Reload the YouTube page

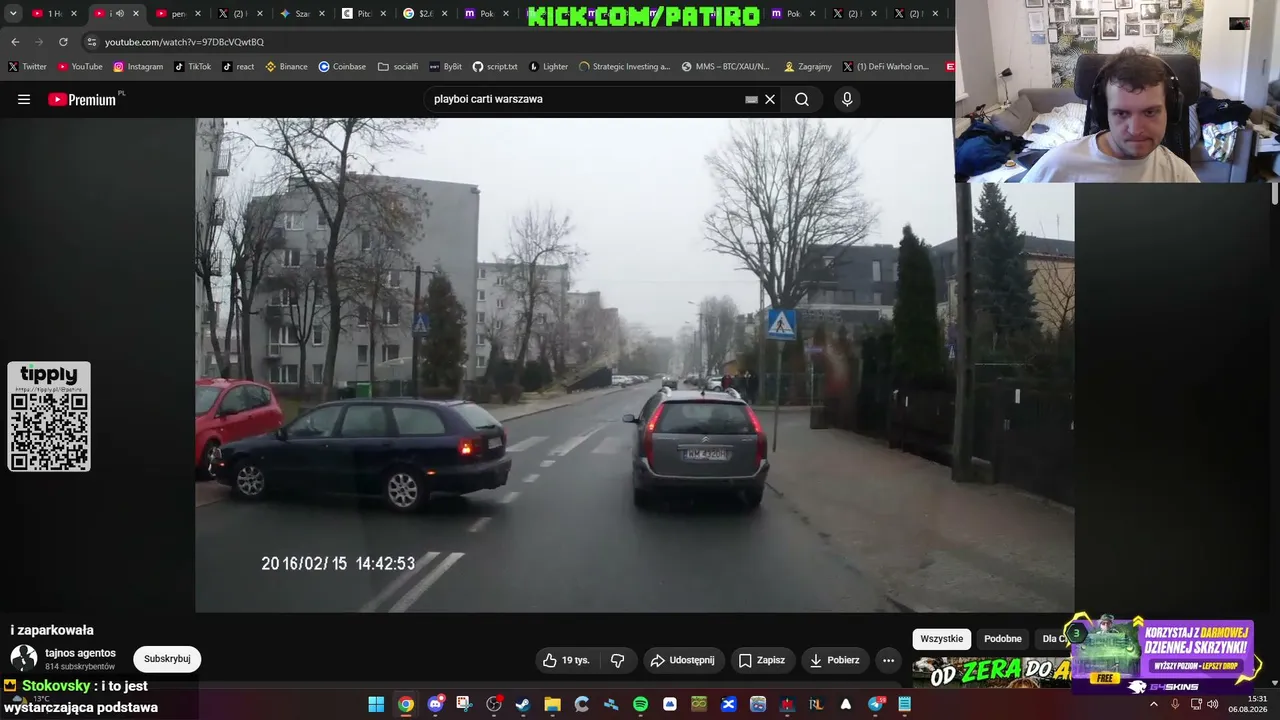[63, 42]
